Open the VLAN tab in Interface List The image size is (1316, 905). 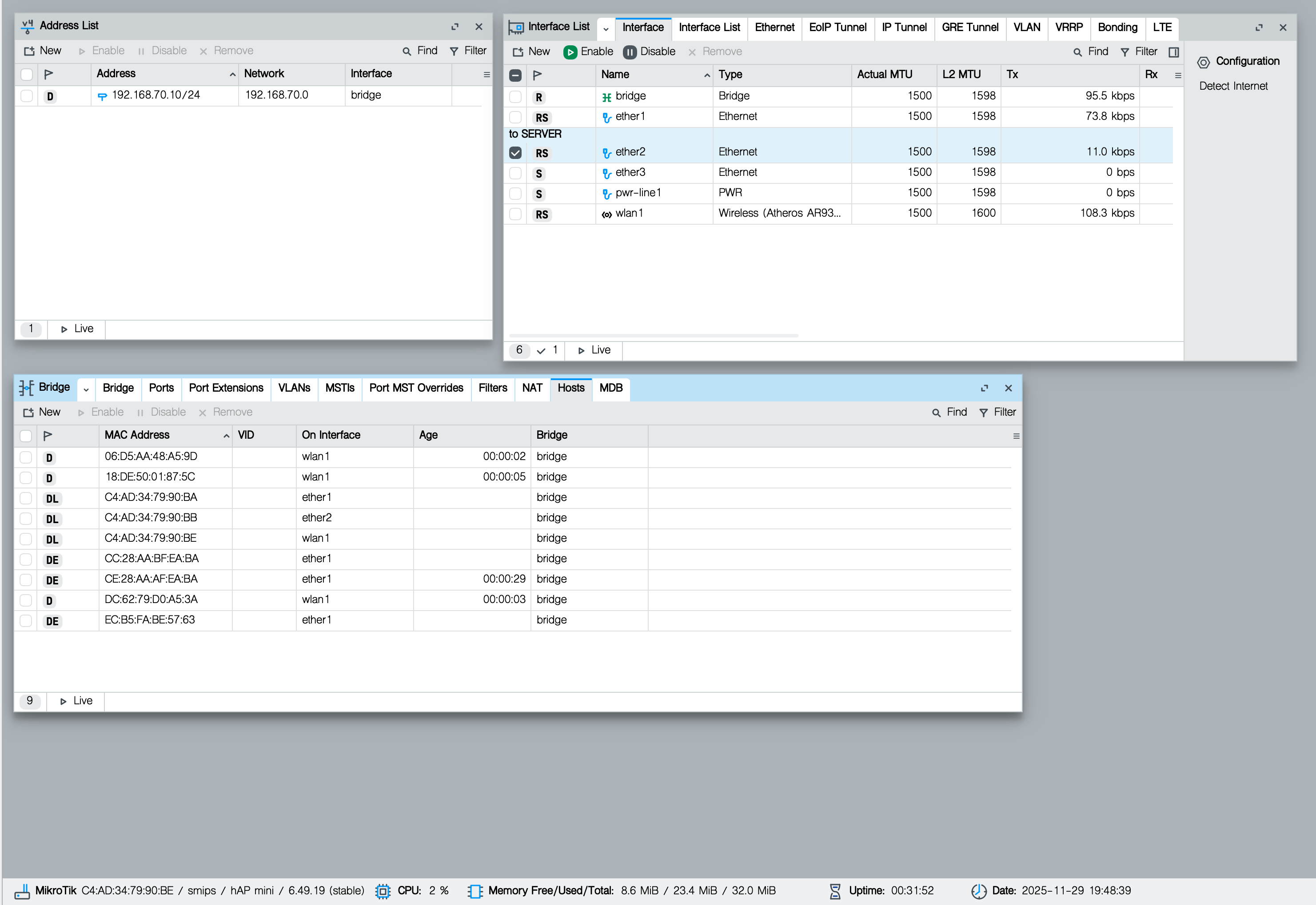(x=1026, y=27)
